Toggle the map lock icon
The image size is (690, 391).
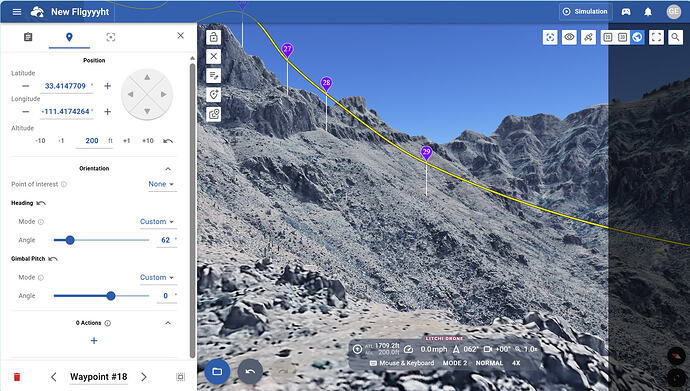[213, 37]
